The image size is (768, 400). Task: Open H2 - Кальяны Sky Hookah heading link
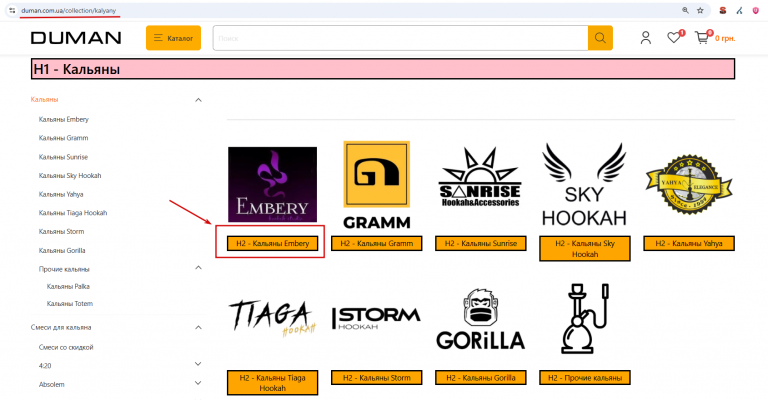click(x=585, y=249)
